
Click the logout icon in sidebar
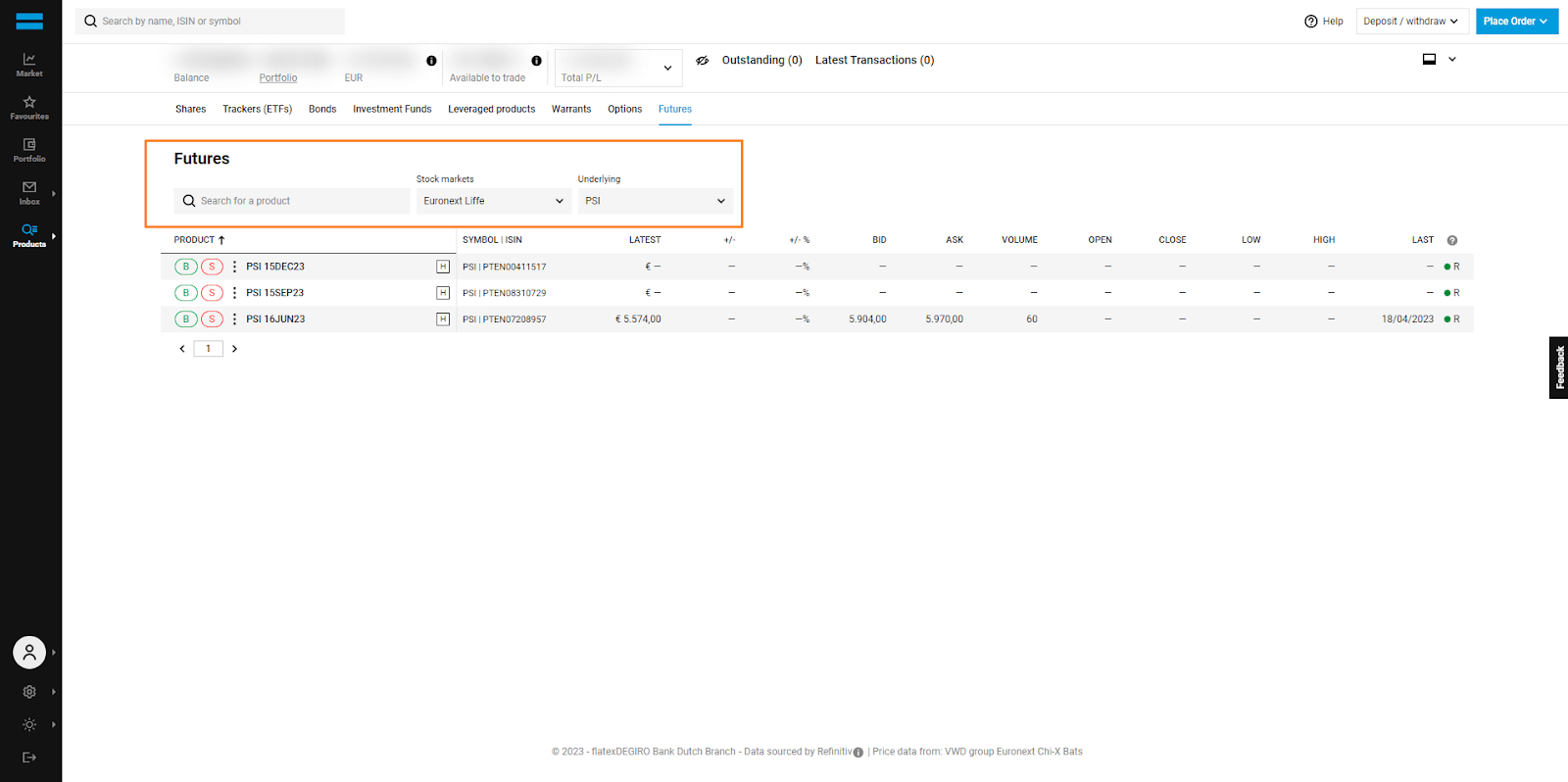click(29, 758)
